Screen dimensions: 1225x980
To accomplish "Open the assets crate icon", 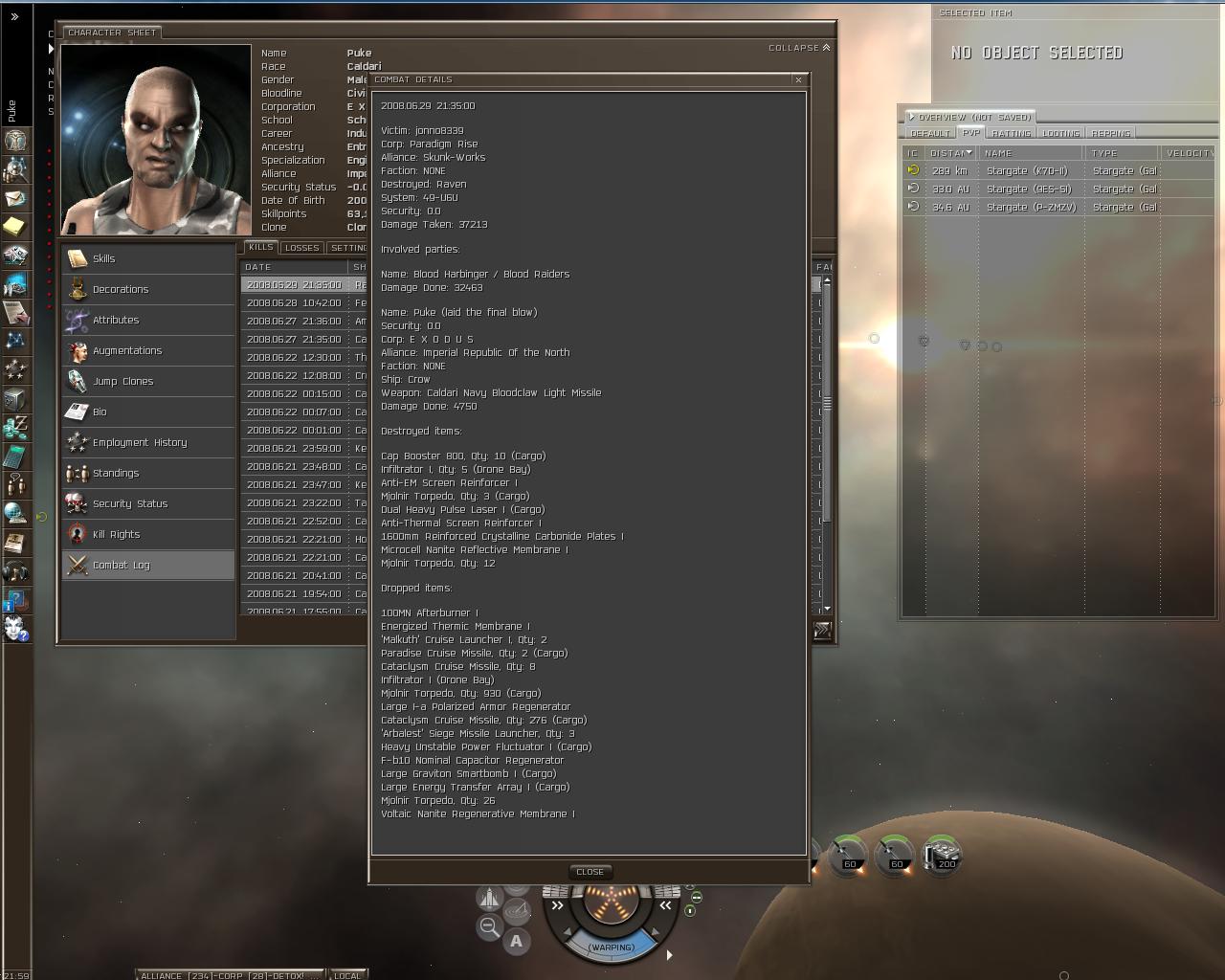I will point(15,399).
